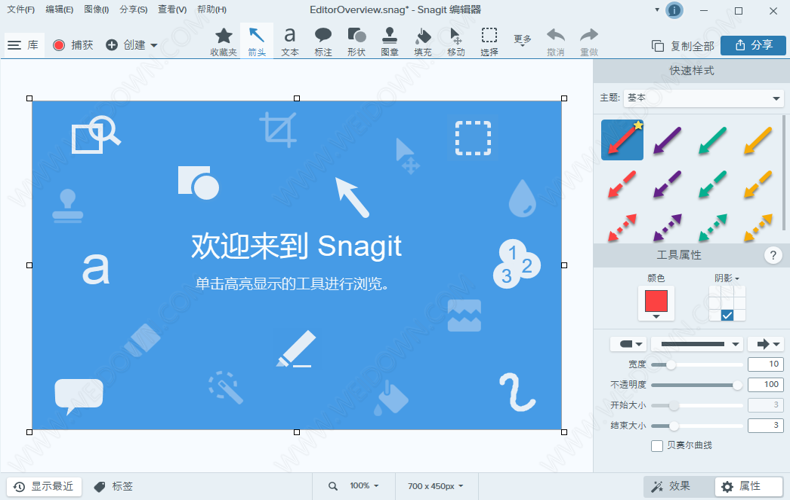Click Copy All button

(683, 46)
